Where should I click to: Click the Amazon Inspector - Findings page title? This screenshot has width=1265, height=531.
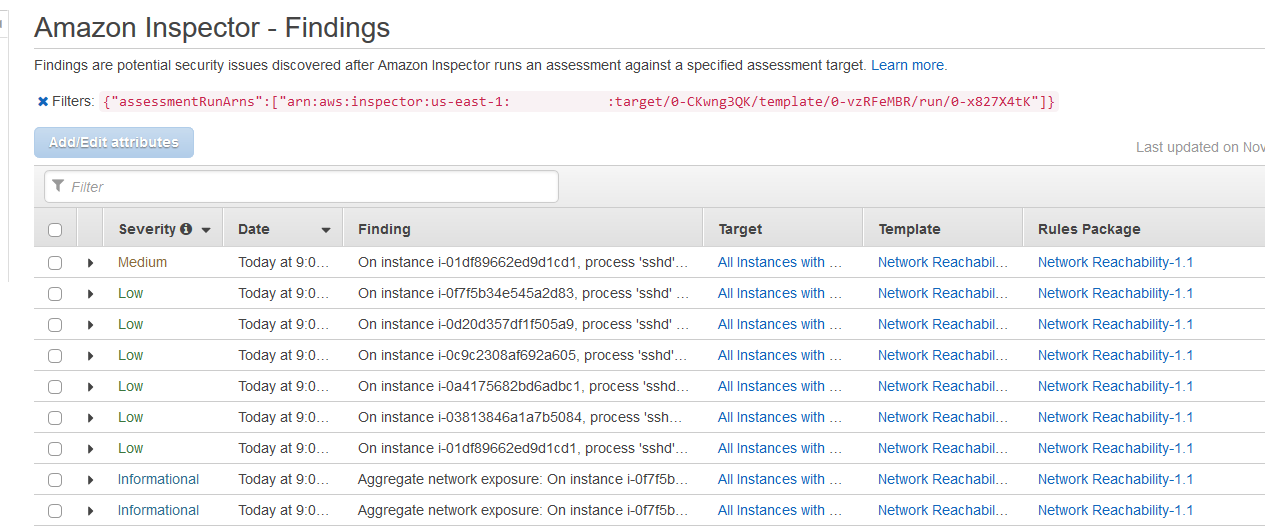pos(212,27)
